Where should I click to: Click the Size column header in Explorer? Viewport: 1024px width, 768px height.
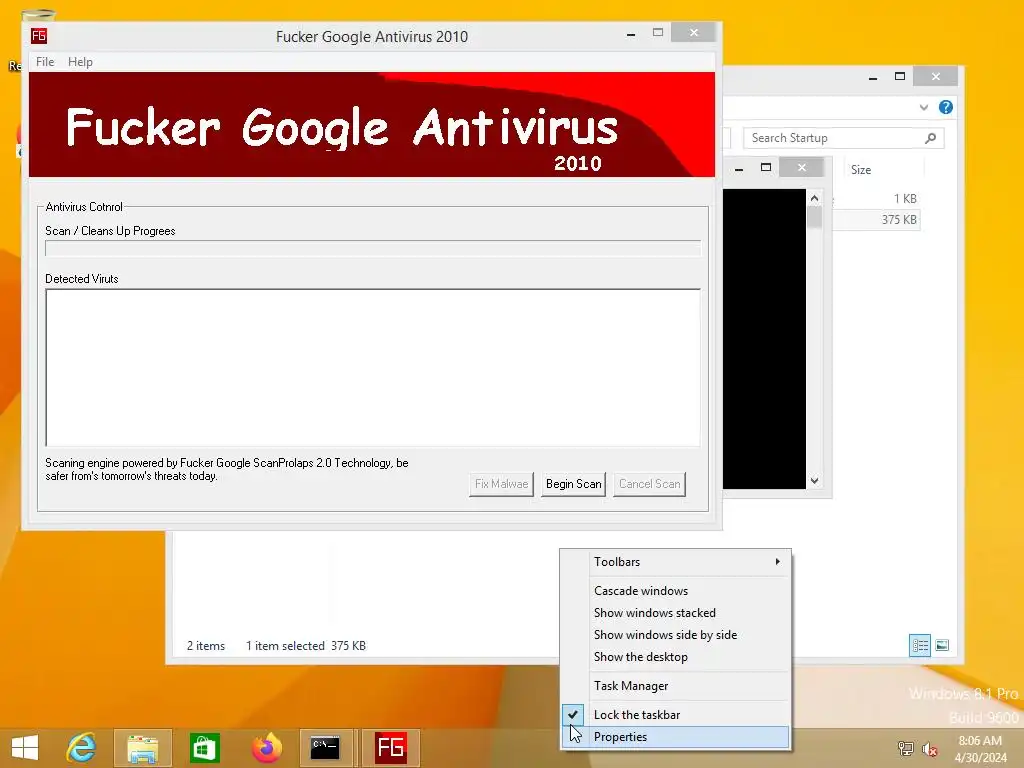click(x=884, y=170)
